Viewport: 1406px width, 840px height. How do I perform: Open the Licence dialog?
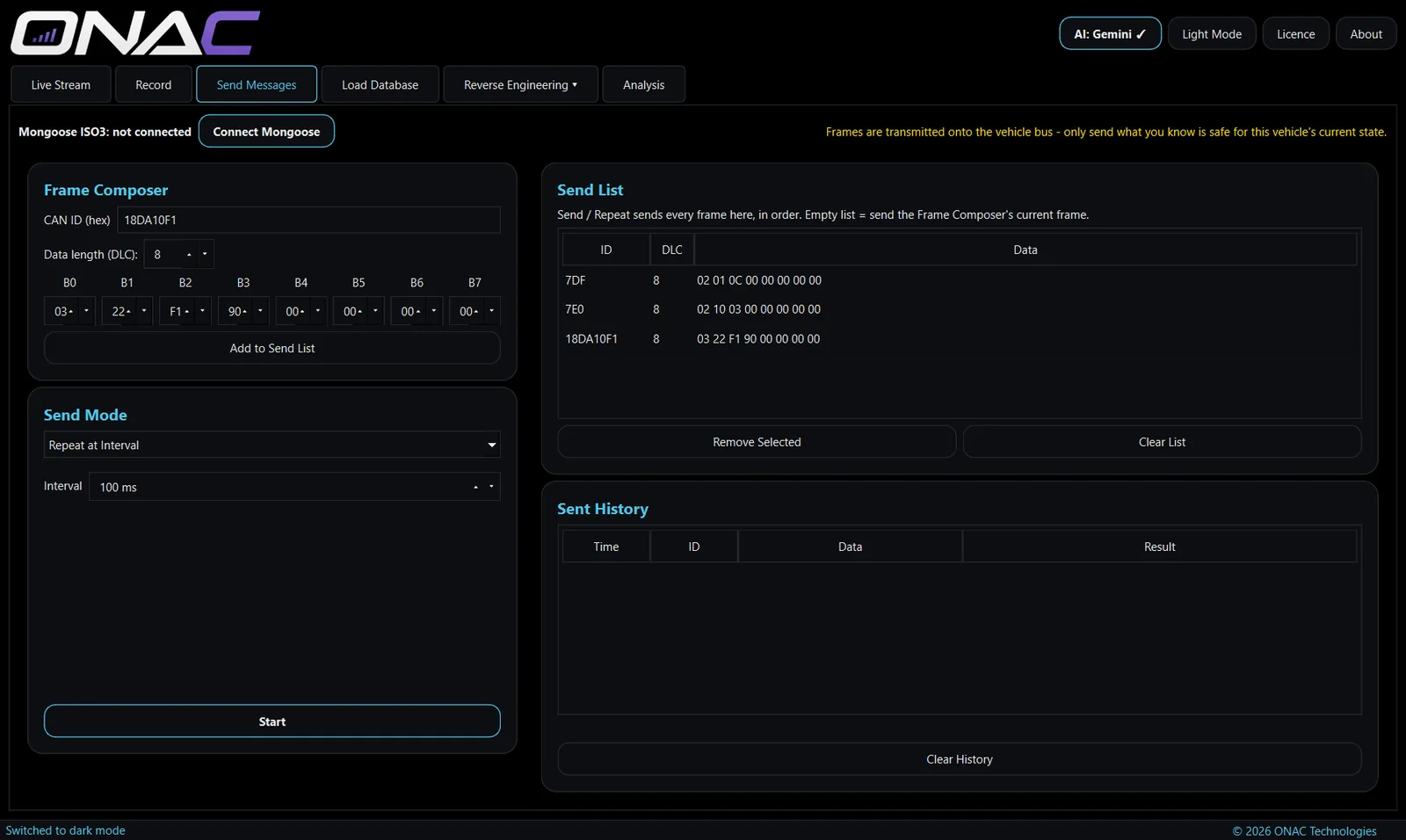coord(1296,34)
